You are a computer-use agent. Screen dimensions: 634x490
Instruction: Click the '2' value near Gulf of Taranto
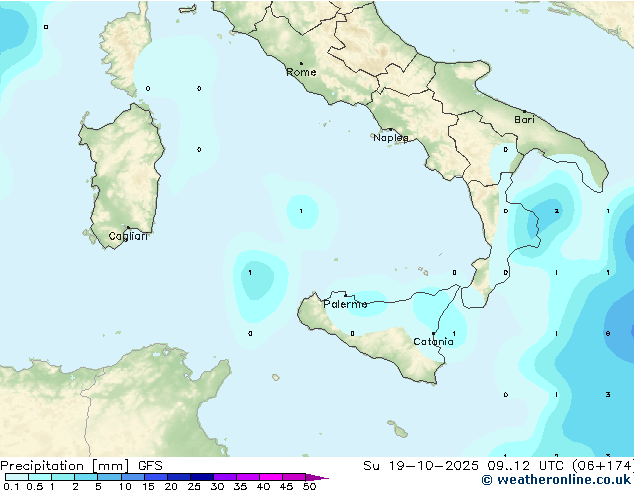556,211
